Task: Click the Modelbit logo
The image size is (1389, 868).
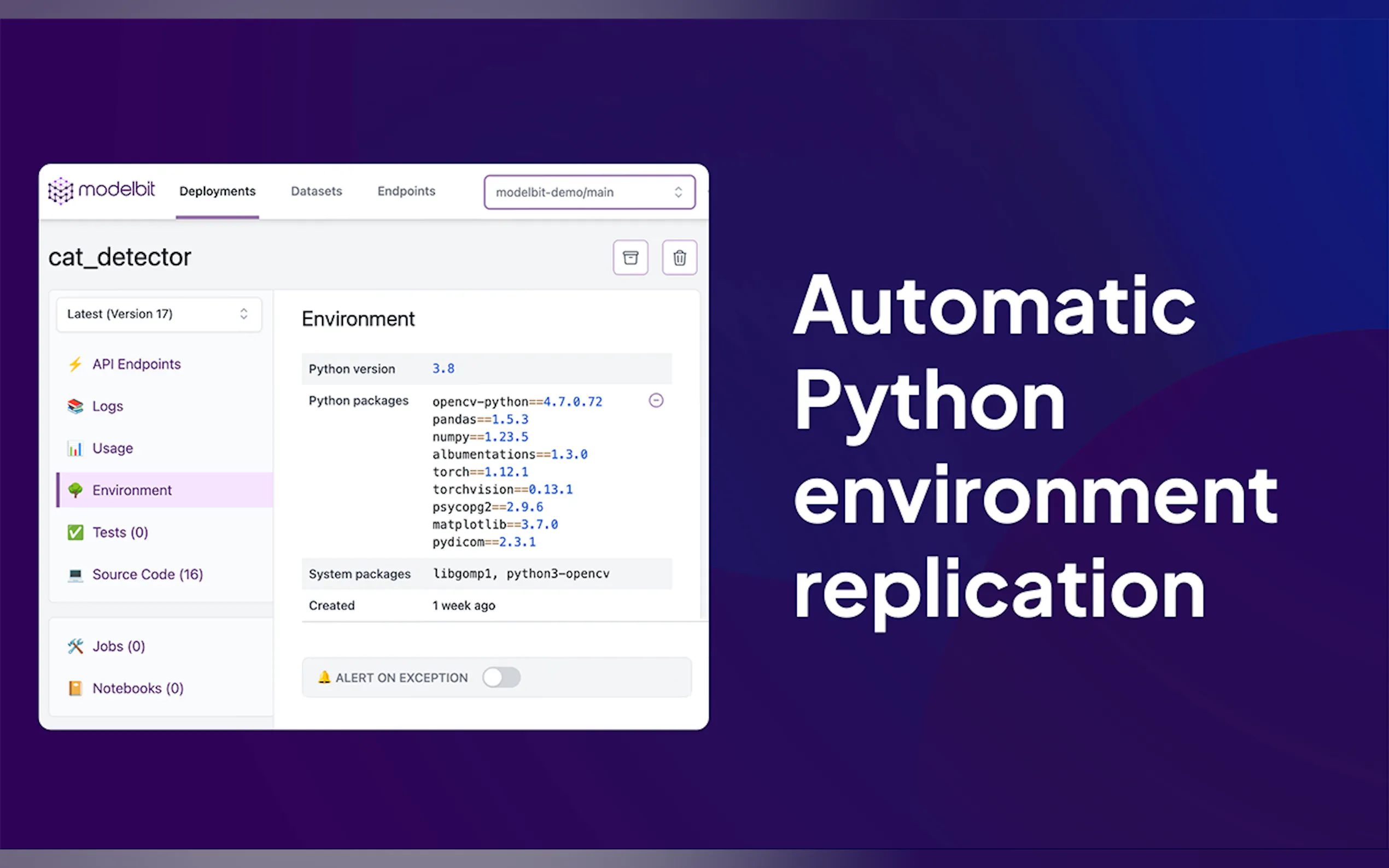Action: pos(102,190)
